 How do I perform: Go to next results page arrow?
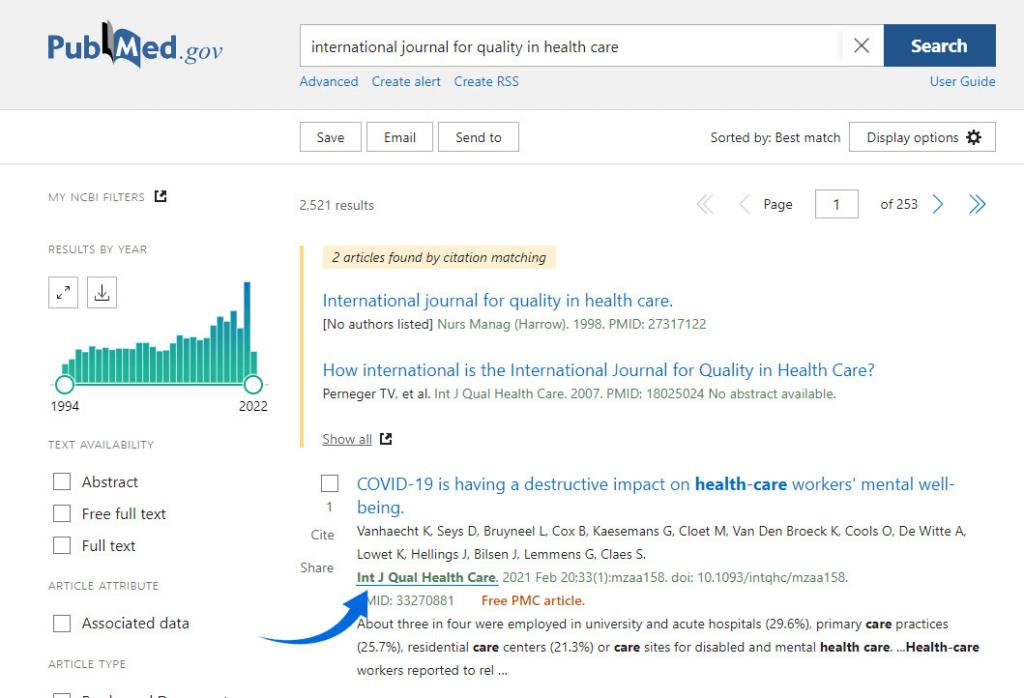[x=937, y=204]
